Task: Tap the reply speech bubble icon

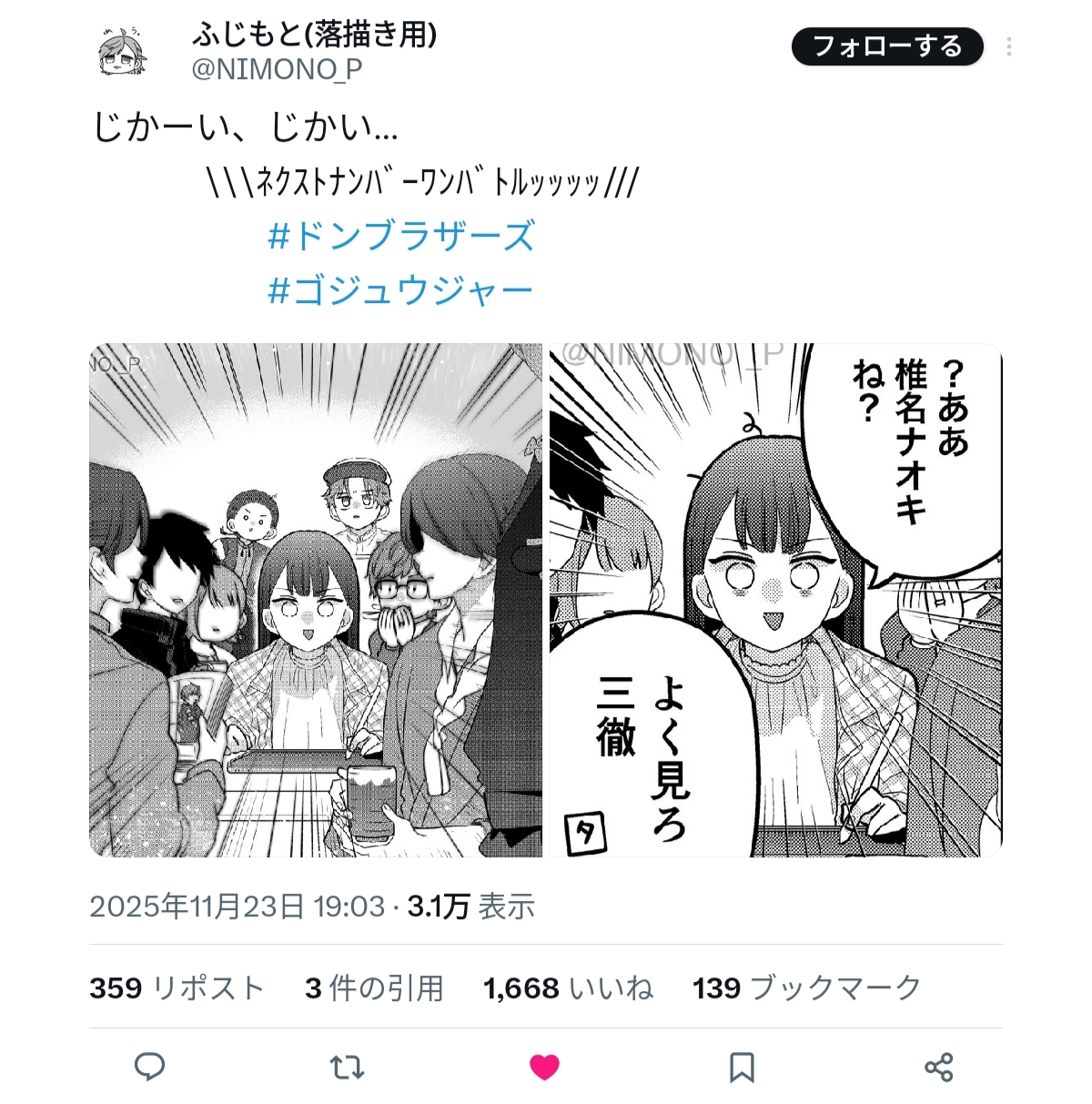Action: (149, 1067)
